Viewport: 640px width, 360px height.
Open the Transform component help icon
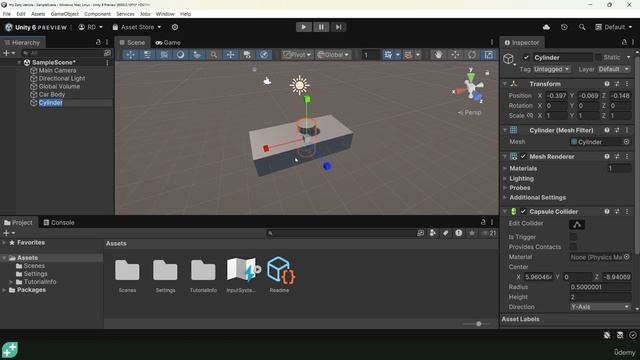[607, 84]
